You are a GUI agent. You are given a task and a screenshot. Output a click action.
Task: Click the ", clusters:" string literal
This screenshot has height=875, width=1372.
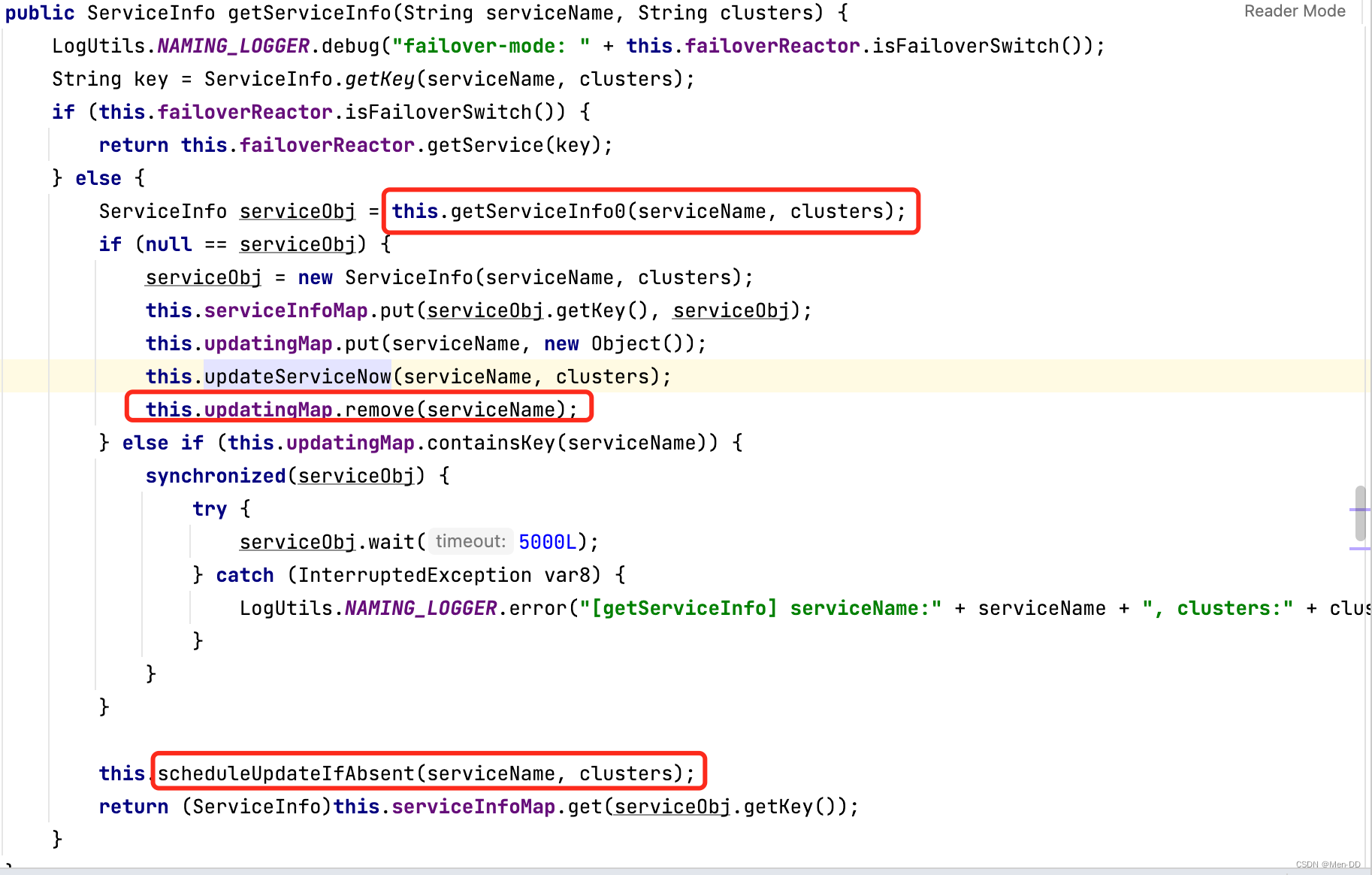1218,608
